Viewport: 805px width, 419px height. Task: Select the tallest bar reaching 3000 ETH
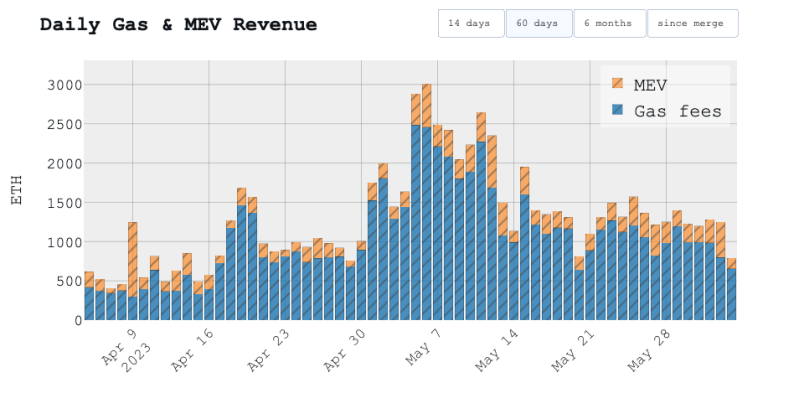pyautogui.click(x=427, y=200)
